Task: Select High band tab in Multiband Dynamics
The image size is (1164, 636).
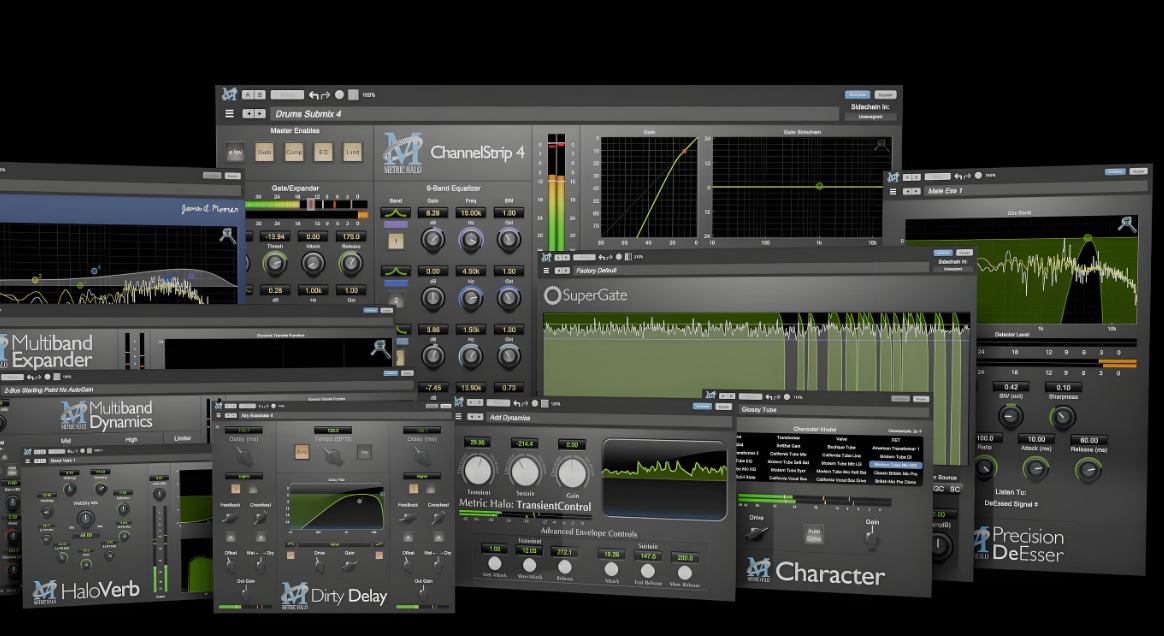Action: (131, 439)
